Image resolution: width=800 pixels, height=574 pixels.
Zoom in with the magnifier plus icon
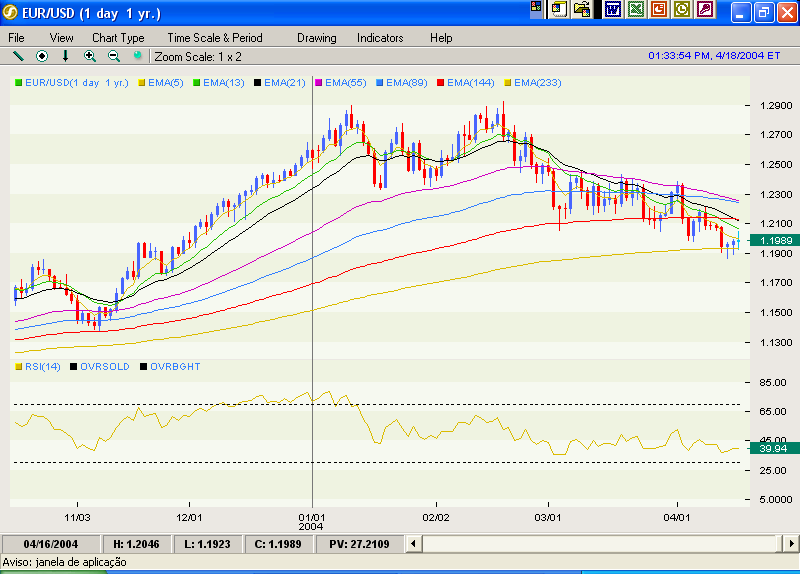[90, 56]
